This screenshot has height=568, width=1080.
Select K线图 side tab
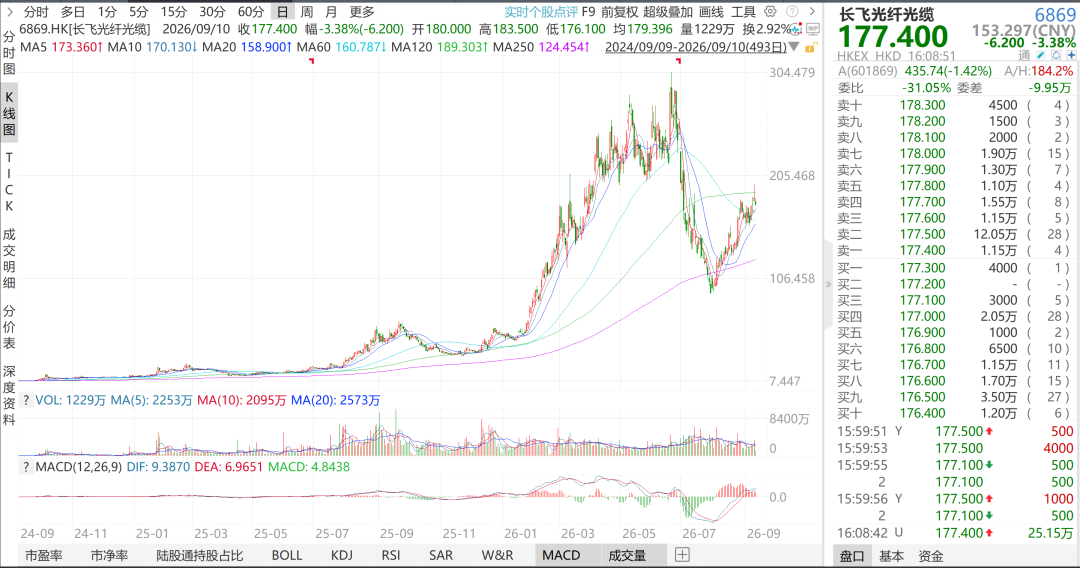[9, 114]
